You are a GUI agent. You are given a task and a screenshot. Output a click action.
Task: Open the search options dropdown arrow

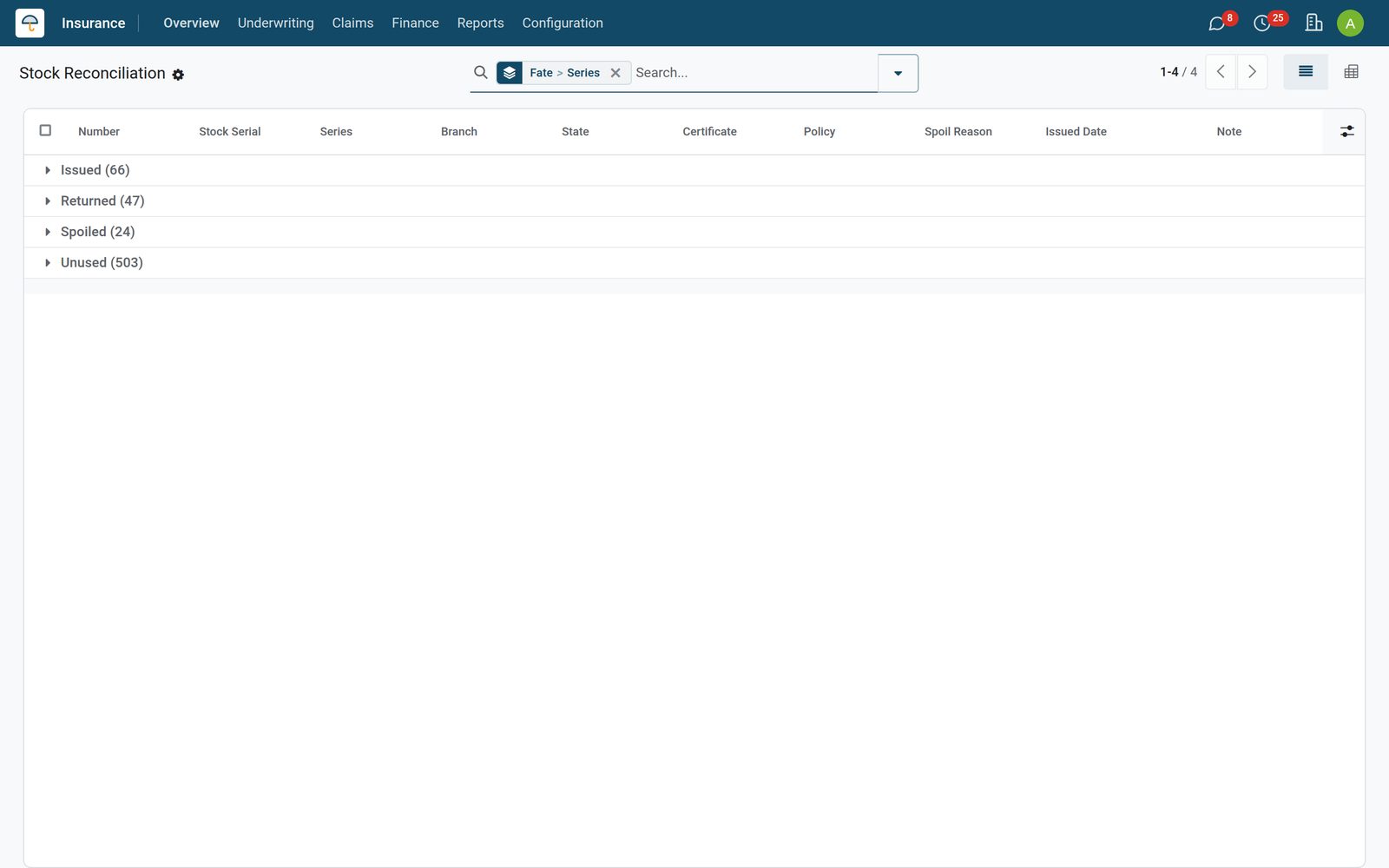point(898,73)
